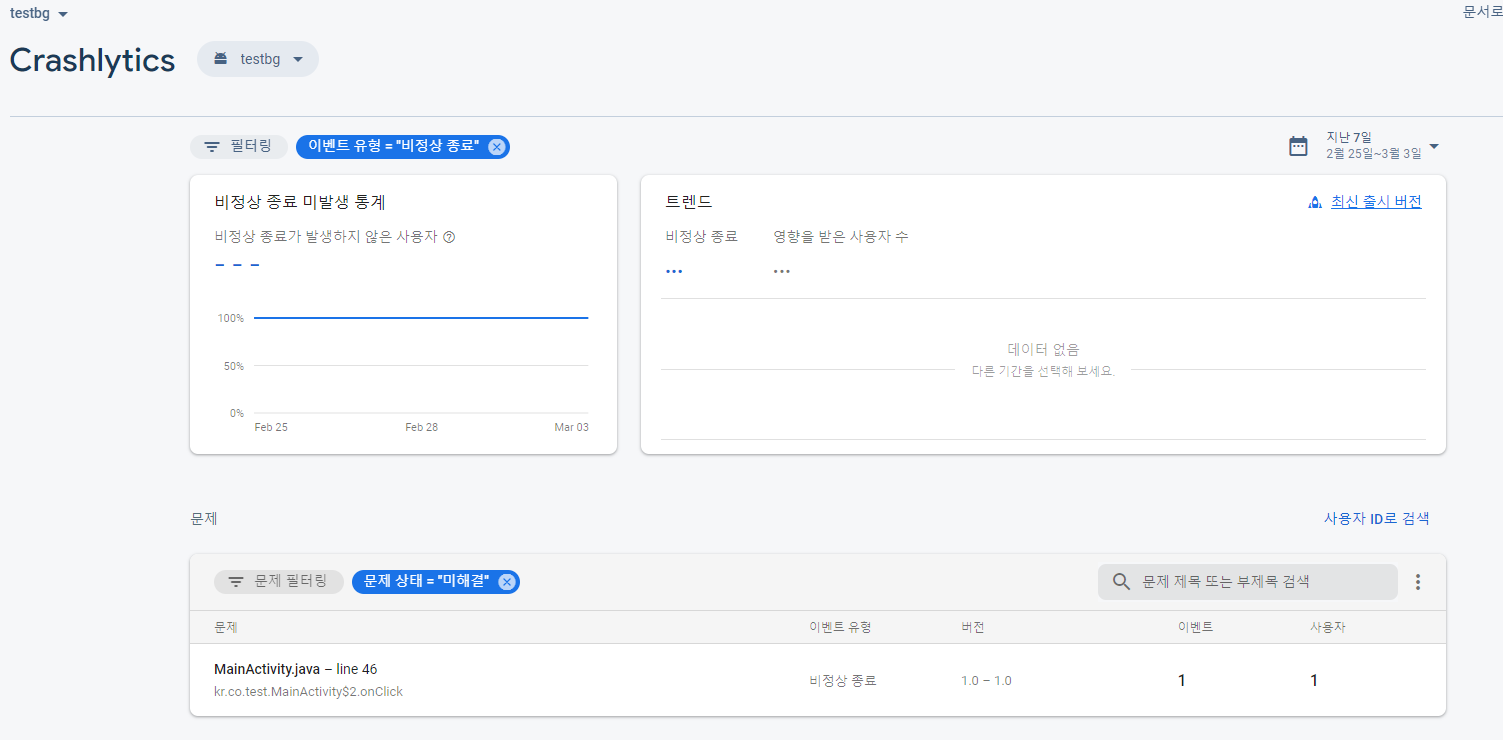
Task: Click the 트렌드 card title
Action: coord(689,202)
